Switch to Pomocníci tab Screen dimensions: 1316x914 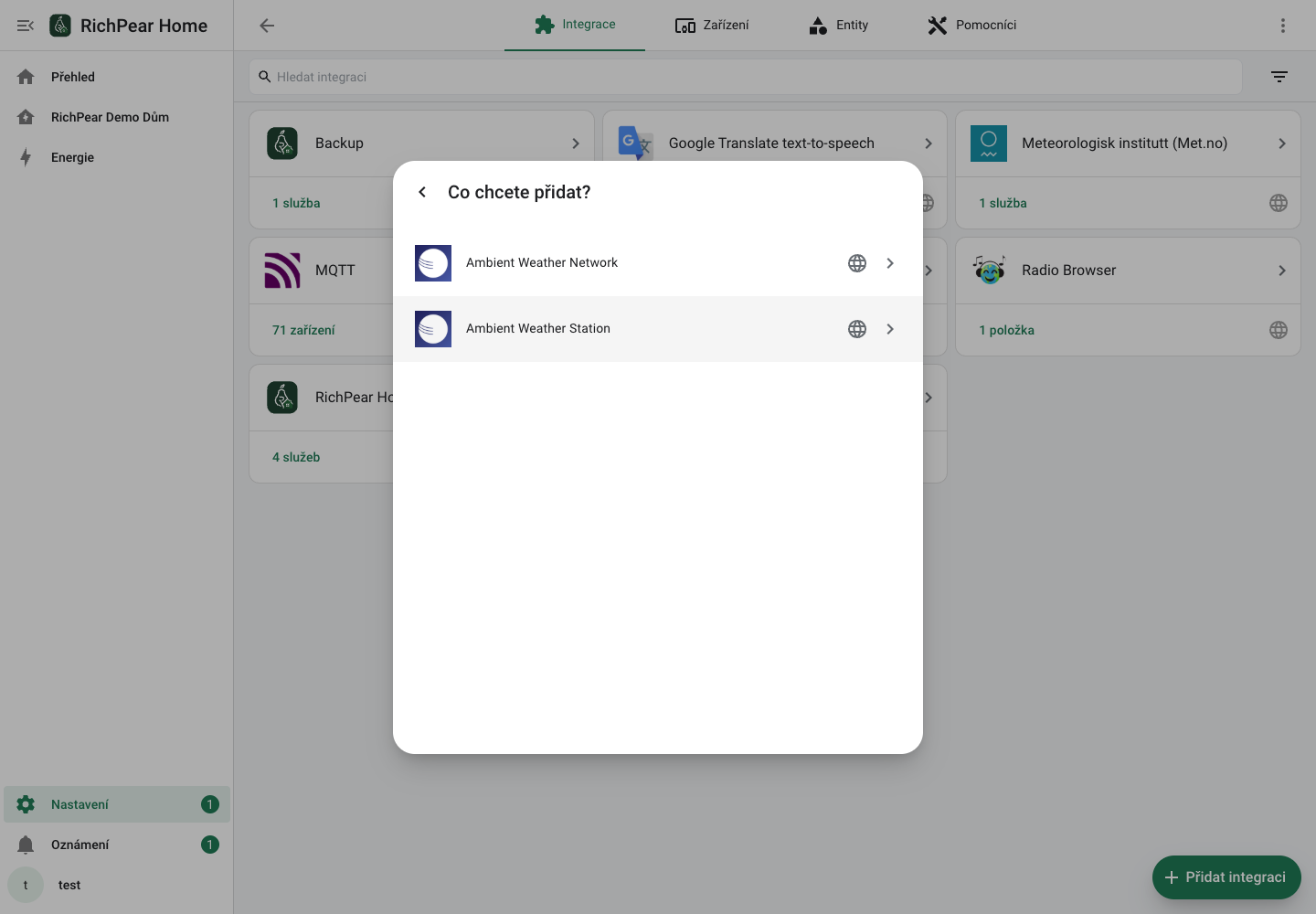971,25
